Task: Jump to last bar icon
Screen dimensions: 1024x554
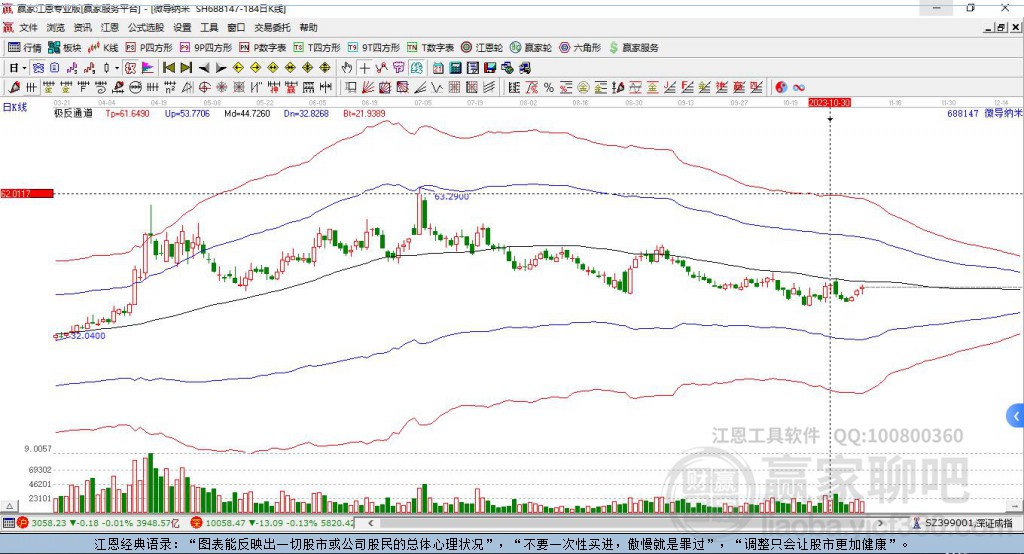Action: pos(186,68)
